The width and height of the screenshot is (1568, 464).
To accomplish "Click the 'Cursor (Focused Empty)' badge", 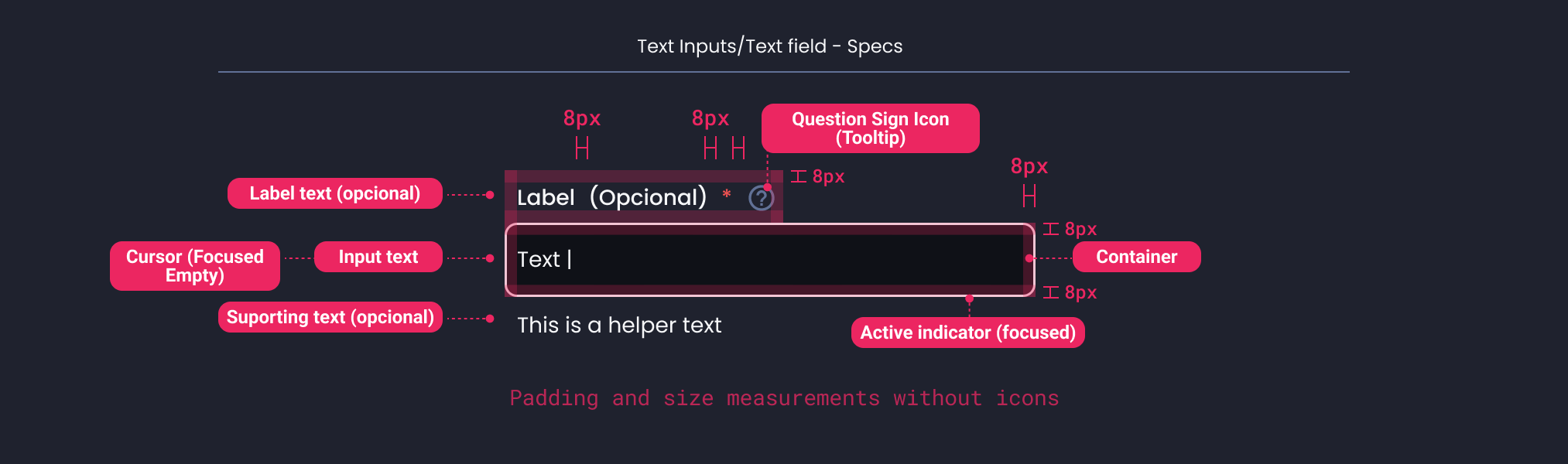I will tap(194, 265).
